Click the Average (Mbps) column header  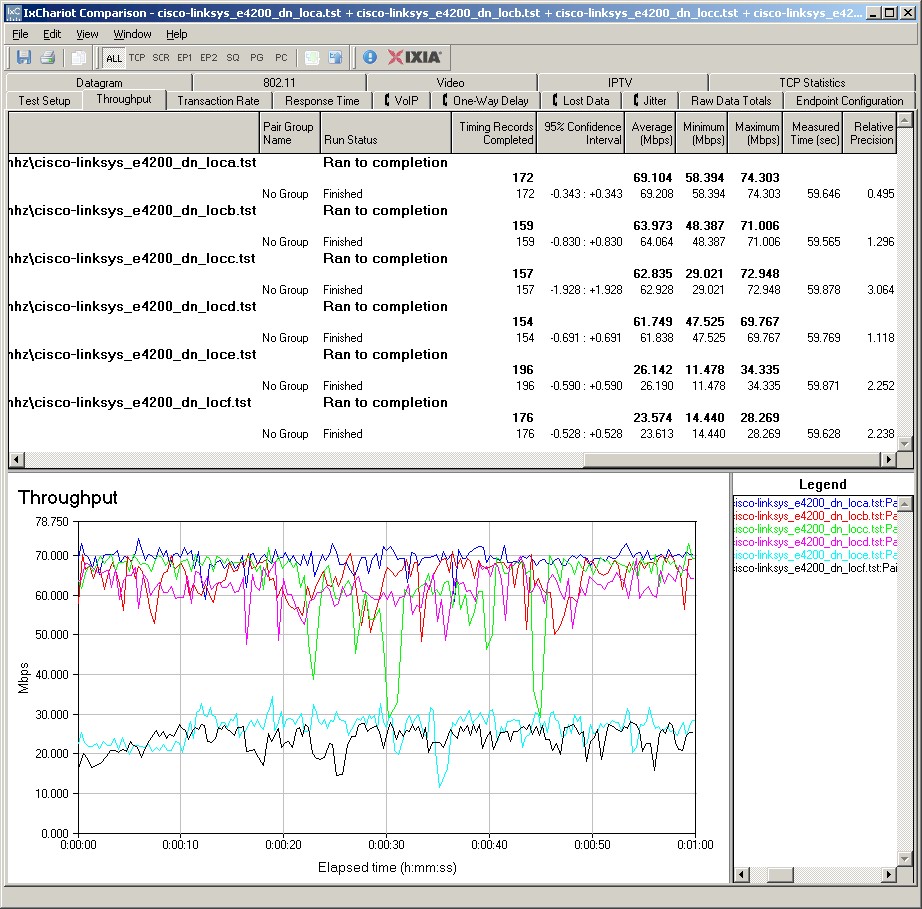(650, 133)
